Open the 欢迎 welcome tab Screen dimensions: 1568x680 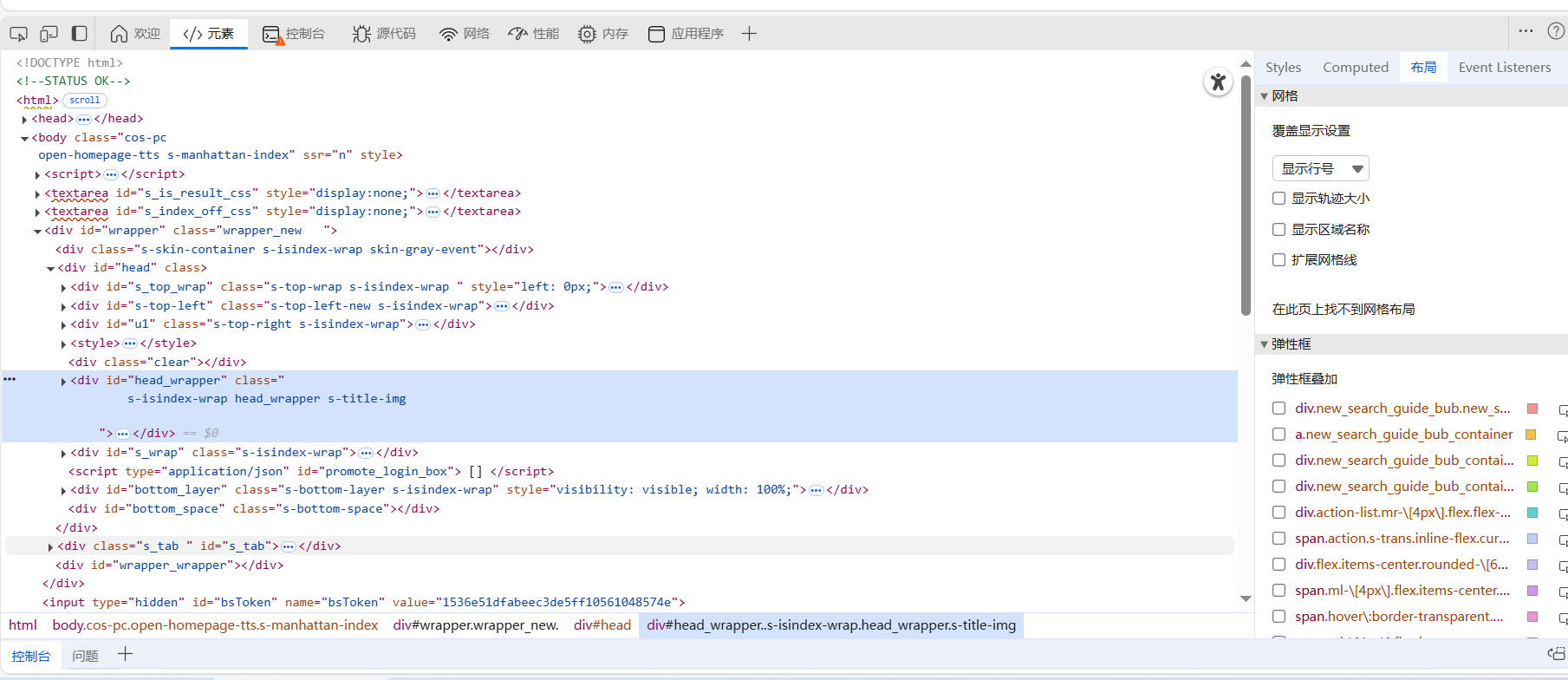(135, 34)
